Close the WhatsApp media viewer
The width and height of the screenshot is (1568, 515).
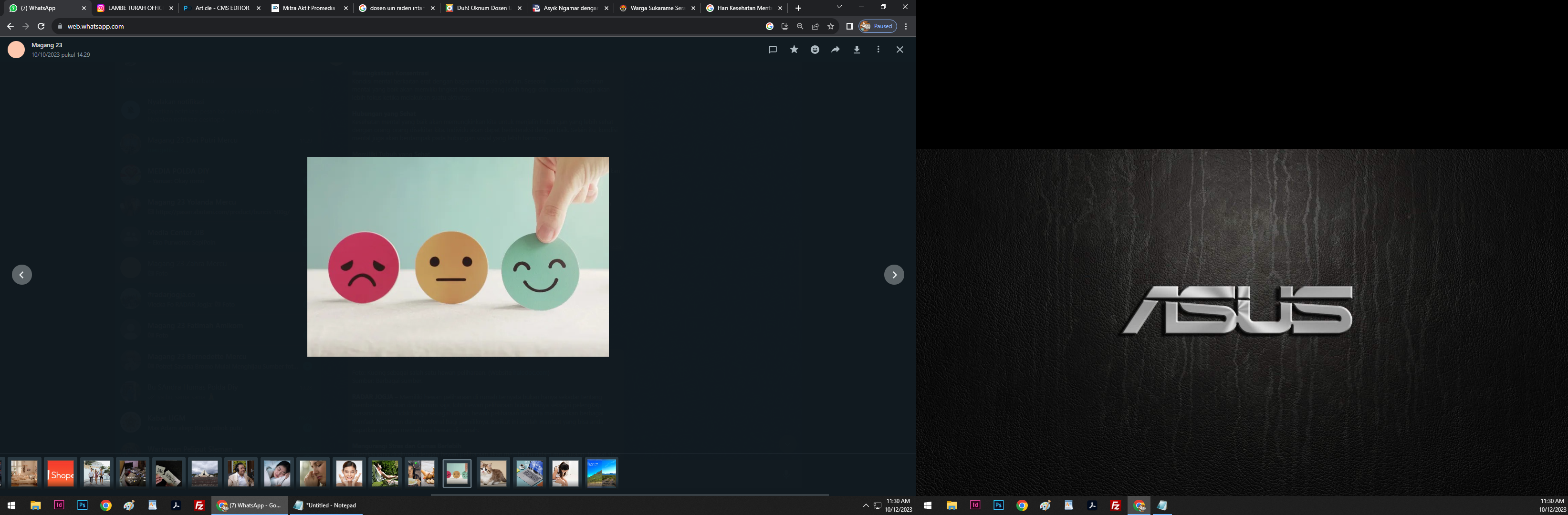click(899, 50)
